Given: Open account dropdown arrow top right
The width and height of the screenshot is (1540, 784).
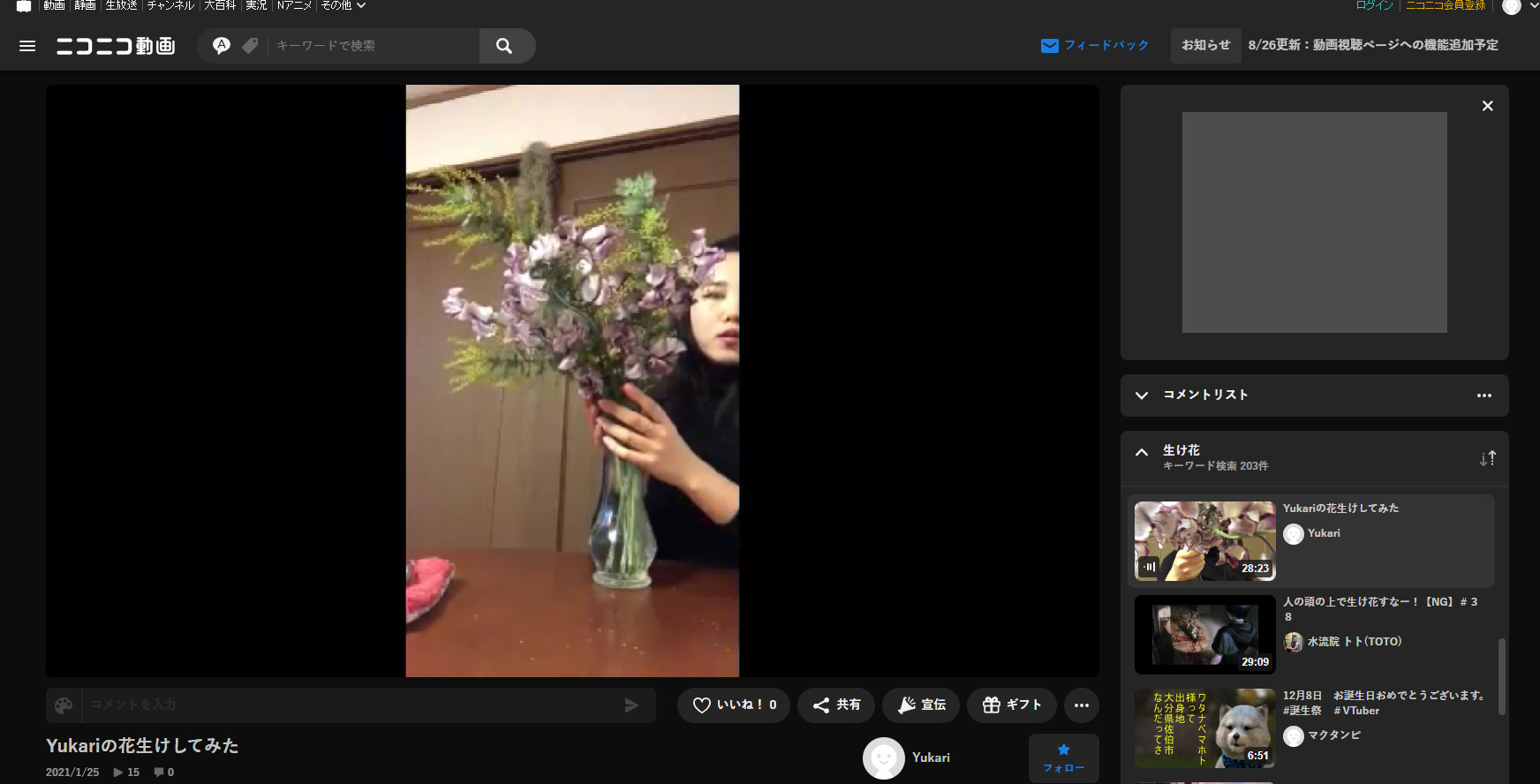Looking at the screenshot, I should point(1534,5).
